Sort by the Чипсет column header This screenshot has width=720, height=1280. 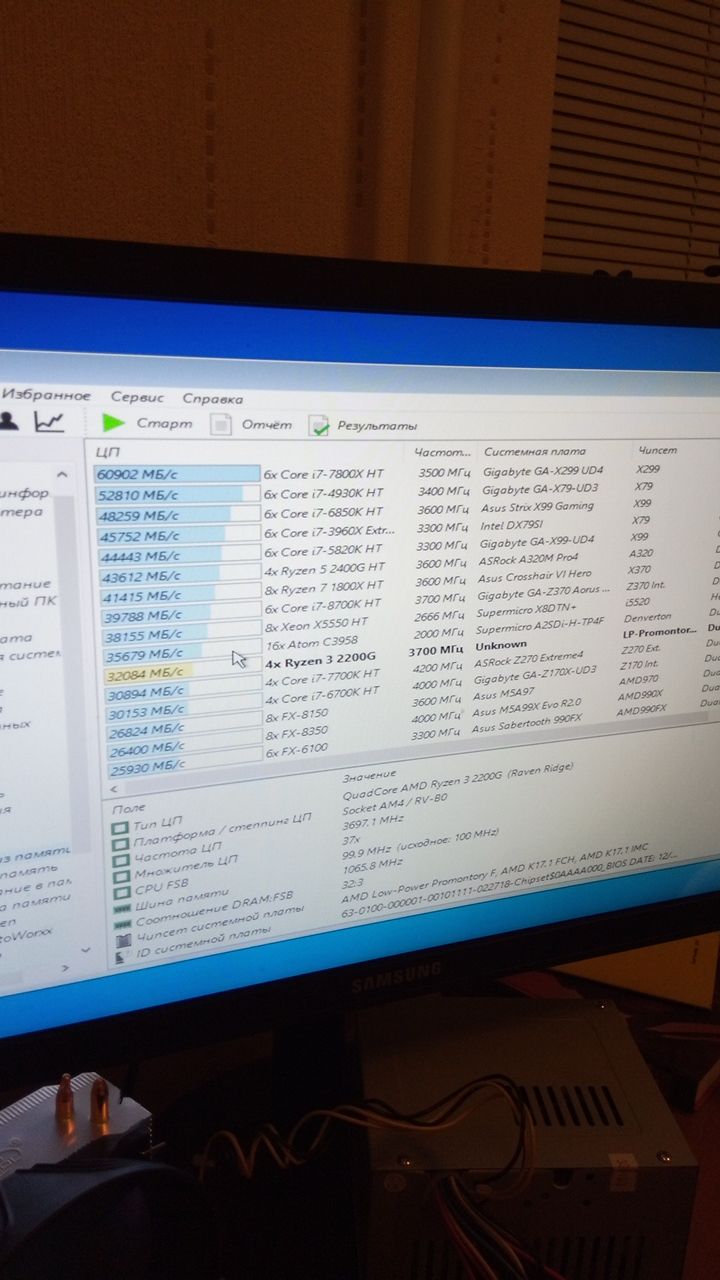(657, 451)
